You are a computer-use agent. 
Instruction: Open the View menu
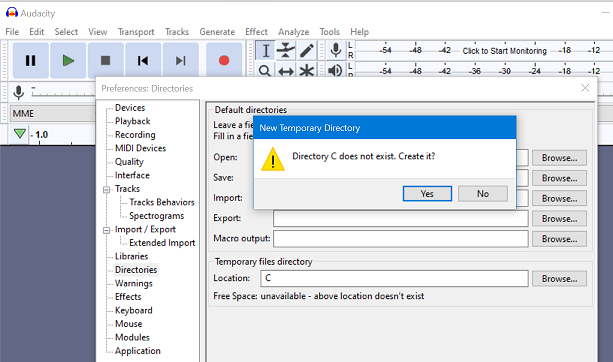point(98,32)
